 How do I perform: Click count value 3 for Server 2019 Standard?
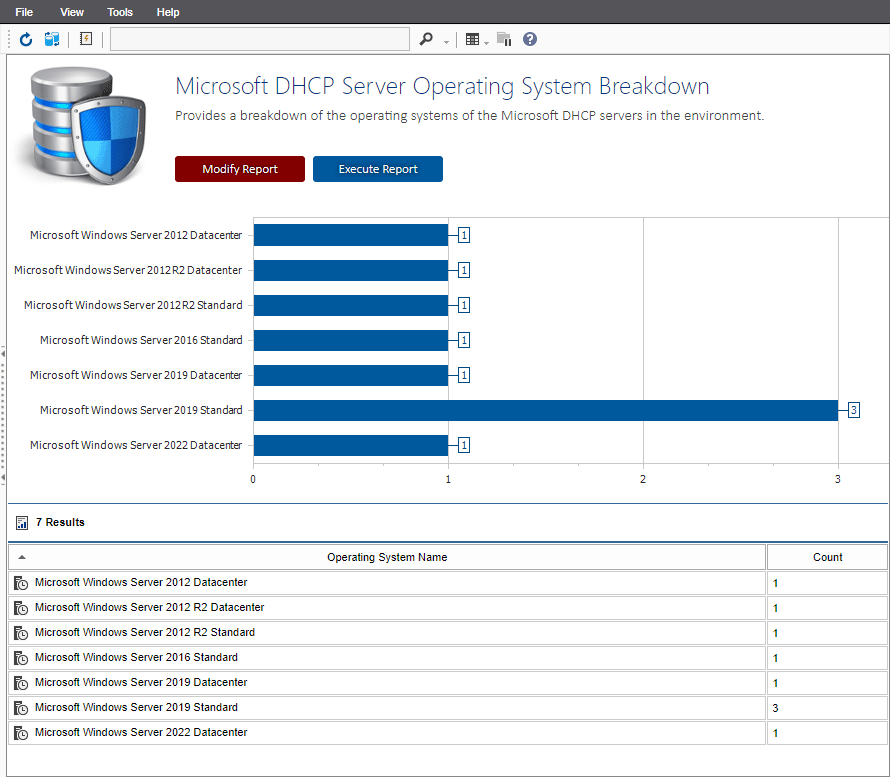[x=775, y=708]
